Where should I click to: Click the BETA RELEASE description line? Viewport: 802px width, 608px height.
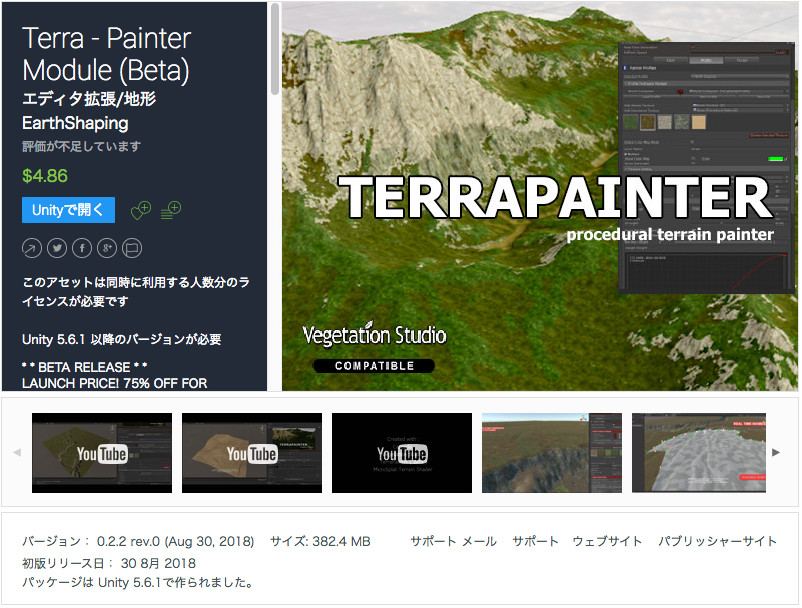(x=85, y=367)
